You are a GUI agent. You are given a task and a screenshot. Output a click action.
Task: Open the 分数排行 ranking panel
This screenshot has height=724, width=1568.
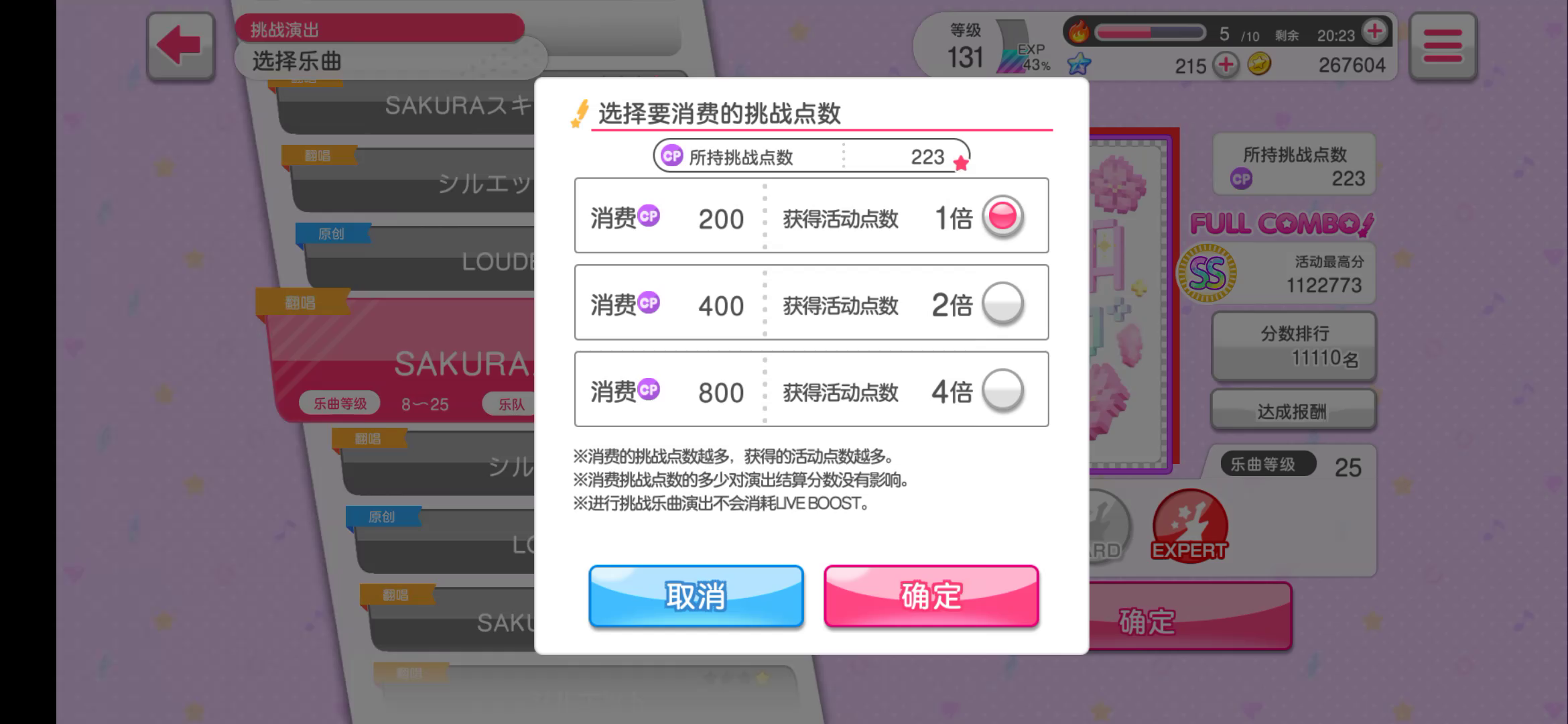point(1294,346)
